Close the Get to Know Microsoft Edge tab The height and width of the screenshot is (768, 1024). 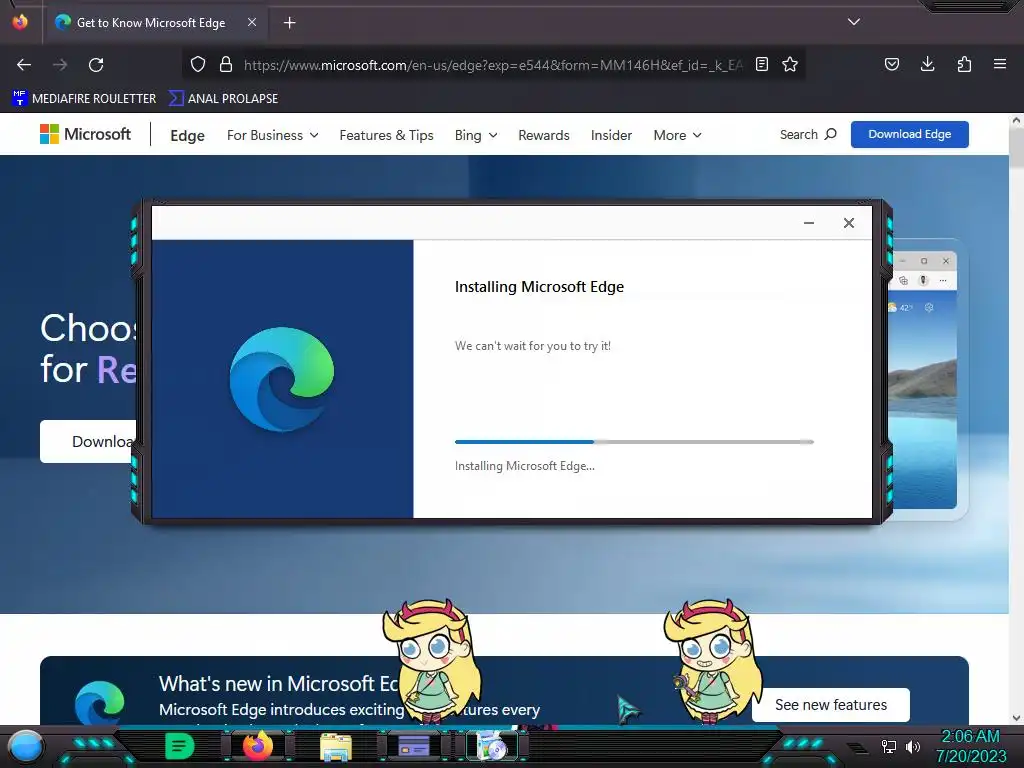coord(252,22)
